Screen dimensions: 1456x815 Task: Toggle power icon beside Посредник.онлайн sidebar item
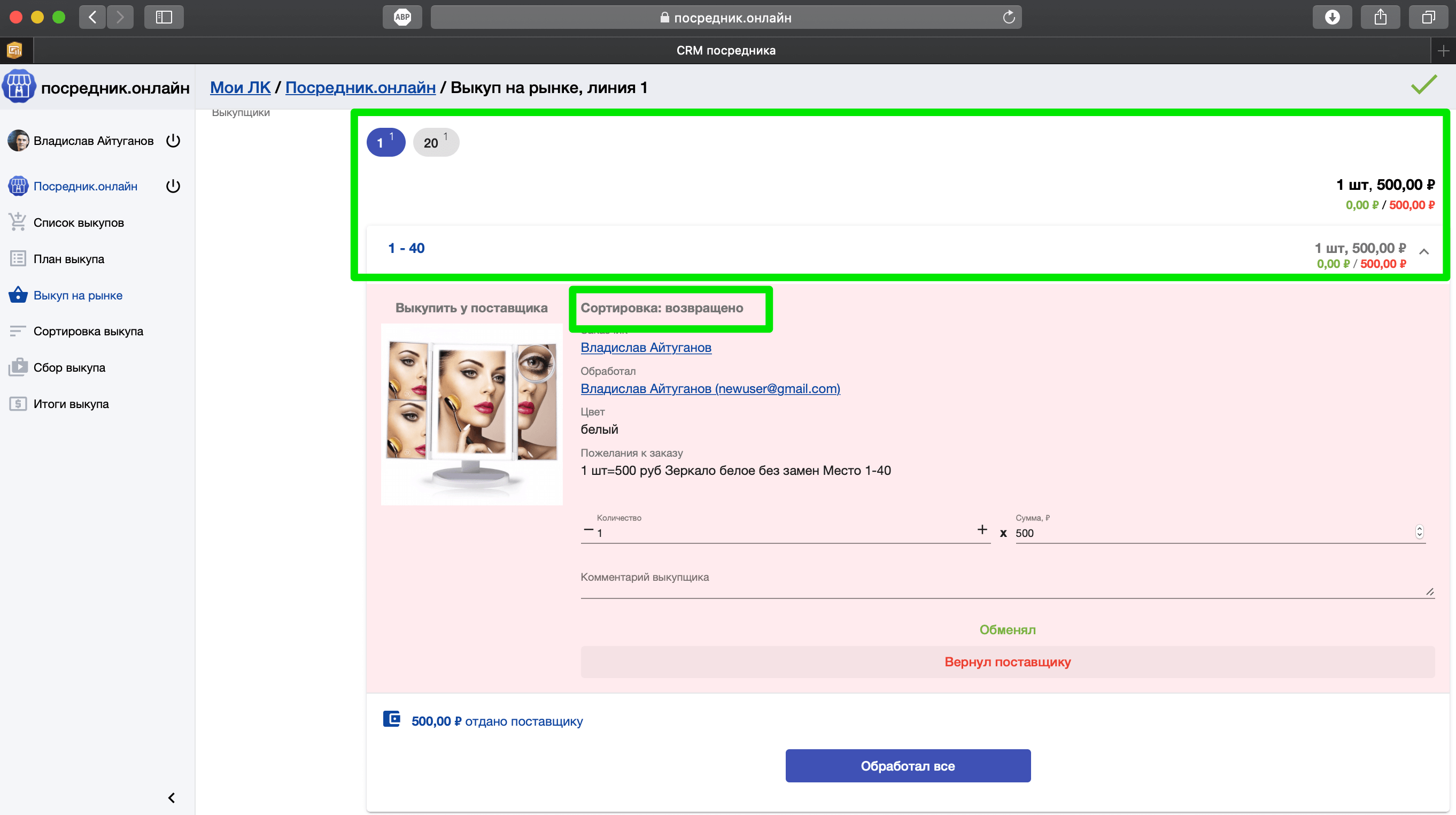tap(173, 186)
